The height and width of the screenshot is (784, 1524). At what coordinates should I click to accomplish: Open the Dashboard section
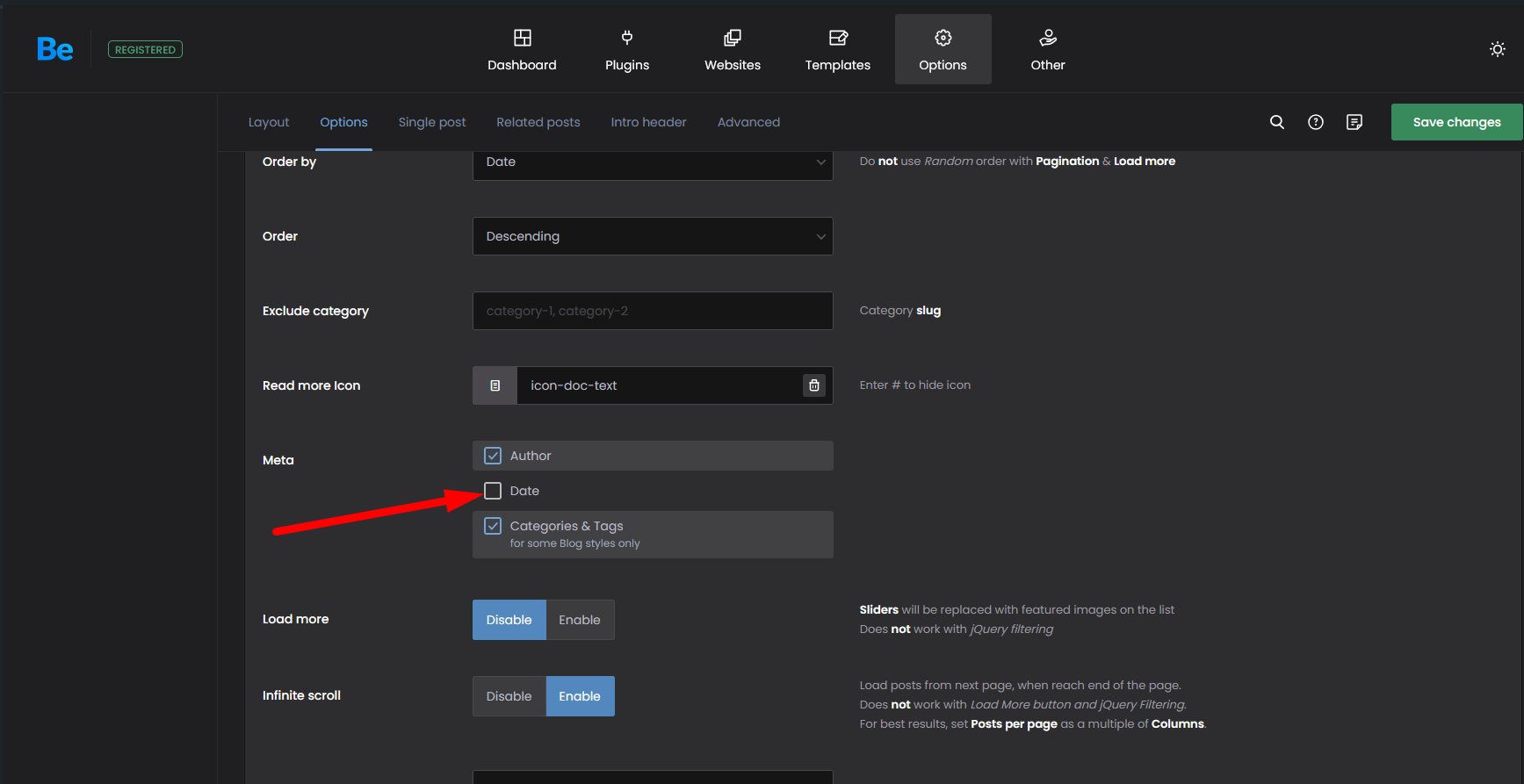click(x=522, y=49)
